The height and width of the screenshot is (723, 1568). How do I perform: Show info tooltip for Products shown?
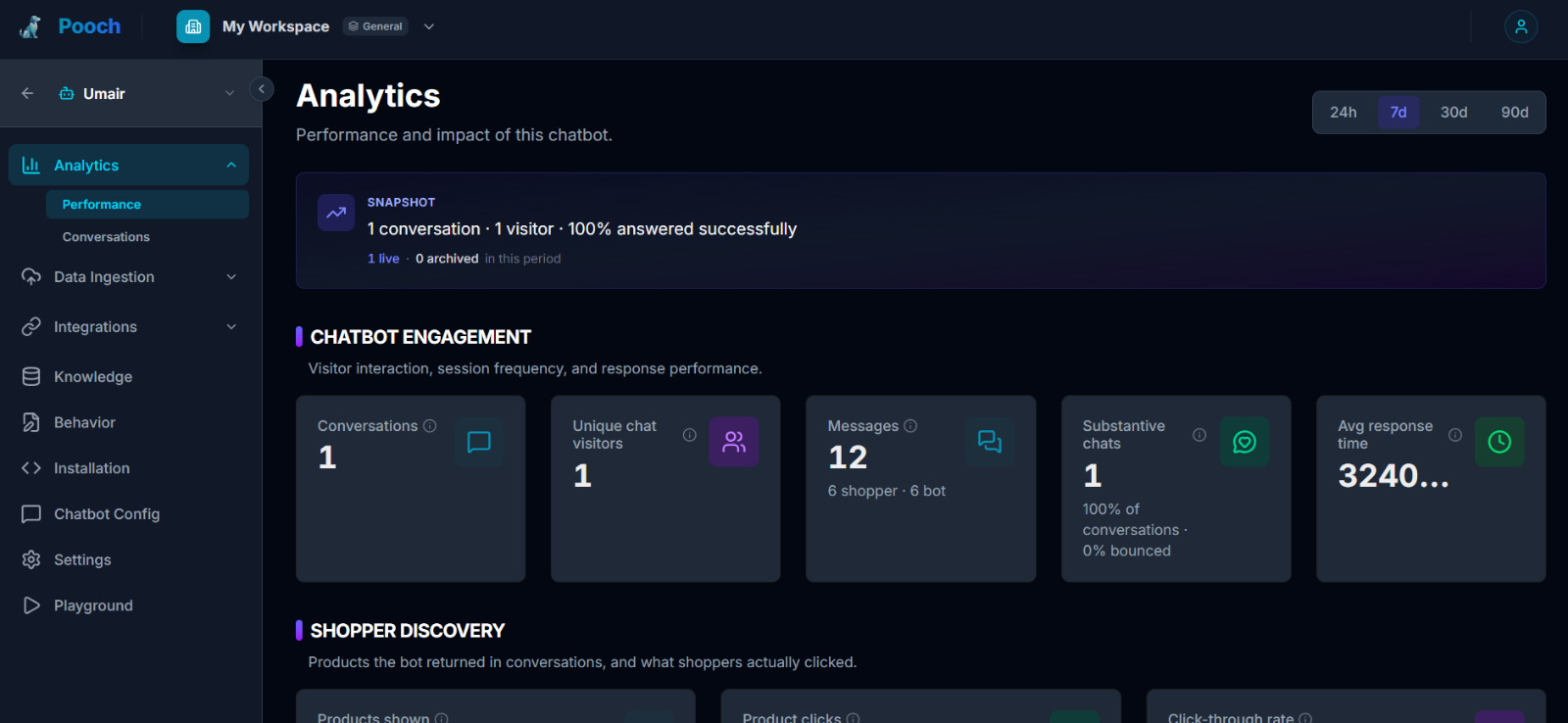[442, 718]
